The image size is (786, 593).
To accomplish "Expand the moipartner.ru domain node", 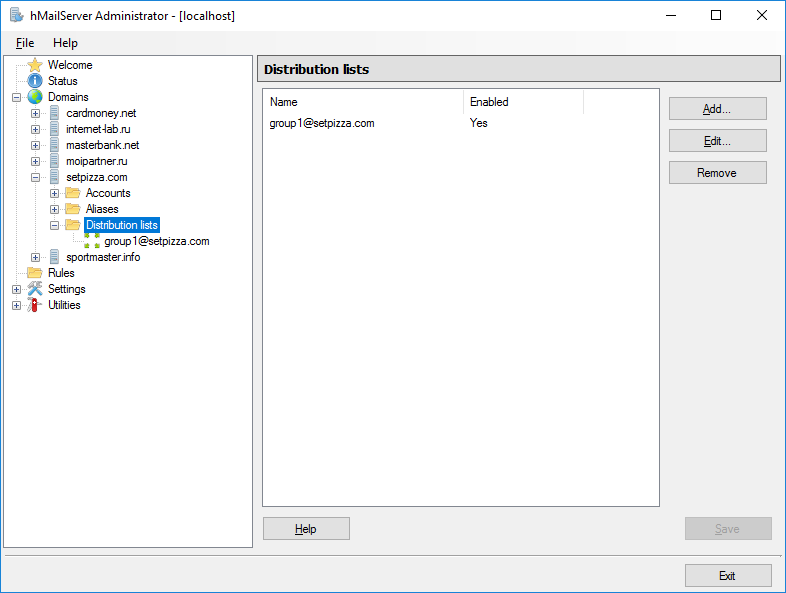I will coord(35,161).
